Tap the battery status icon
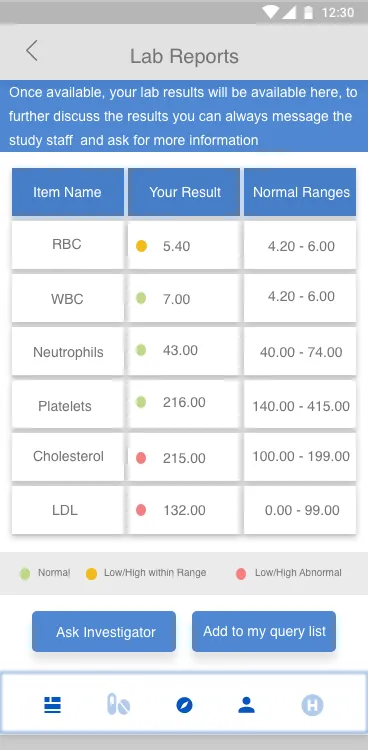 (x=309, y=12)
